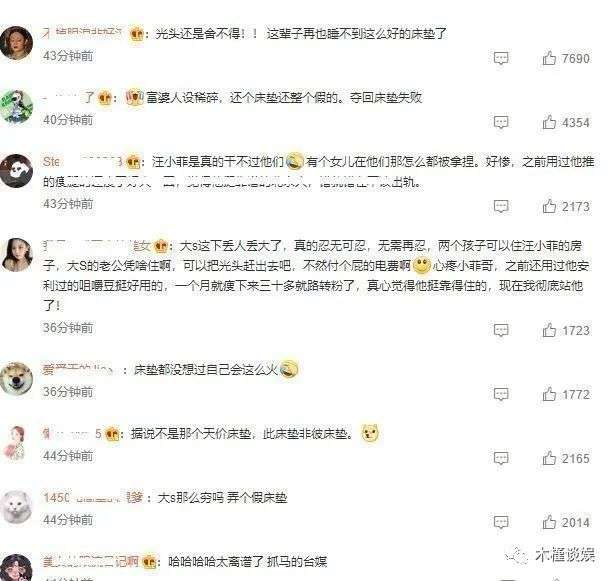Reply to the comment with 2165 likes
This screenshot has height=581, width=614.
click(501, 458)
